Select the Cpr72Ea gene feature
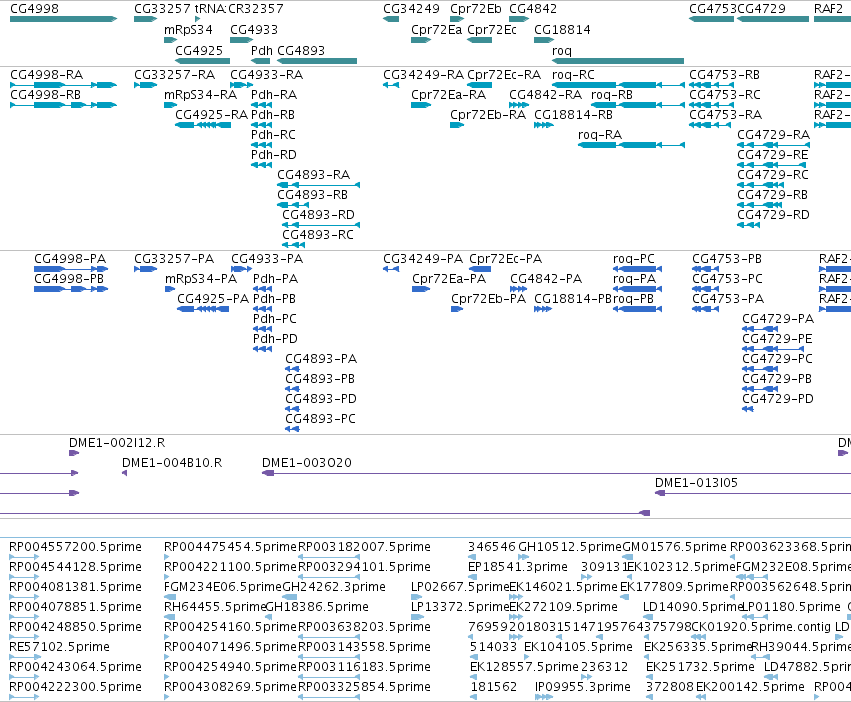Screen dimensions: 851x702 [x=421, y=40]
